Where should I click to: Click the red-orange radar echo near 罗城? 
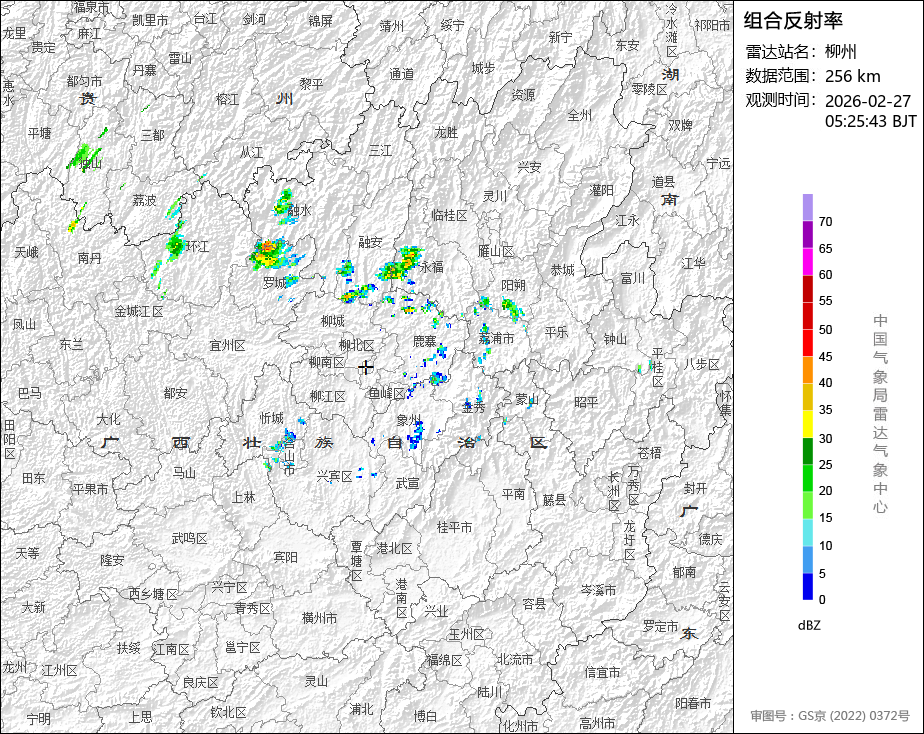tap(268, 253)
